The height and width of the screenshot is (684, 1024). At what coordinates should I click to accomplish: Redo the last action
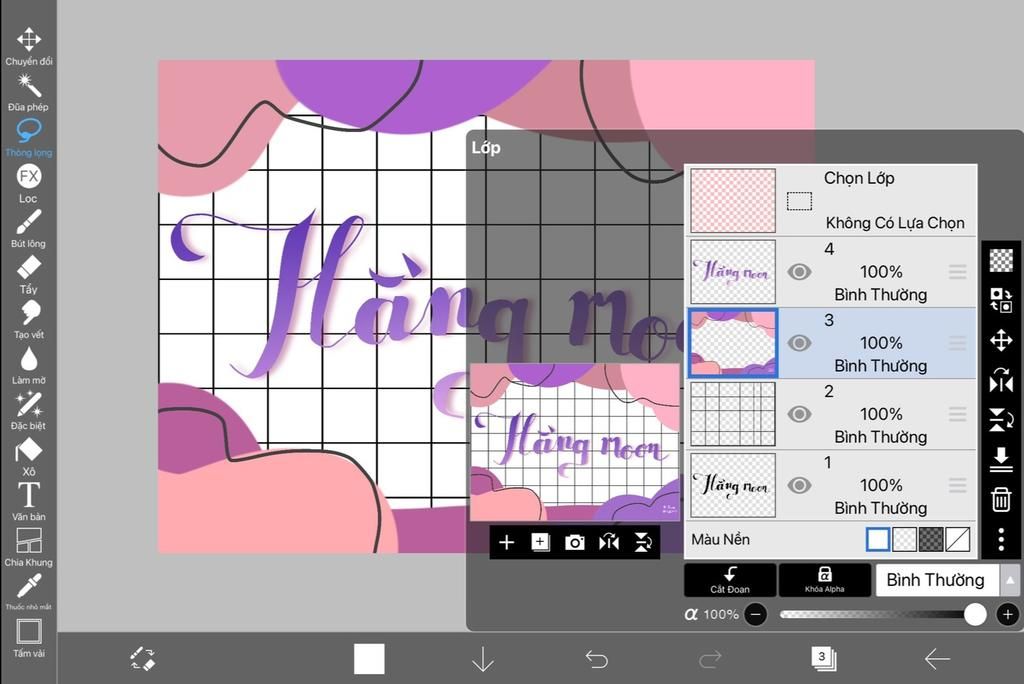tap(710, 659)
